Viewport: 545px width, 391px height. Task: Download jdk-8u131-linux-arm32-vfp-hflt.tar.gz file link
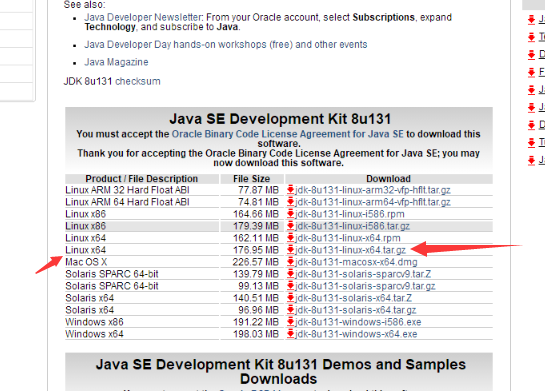373,190
